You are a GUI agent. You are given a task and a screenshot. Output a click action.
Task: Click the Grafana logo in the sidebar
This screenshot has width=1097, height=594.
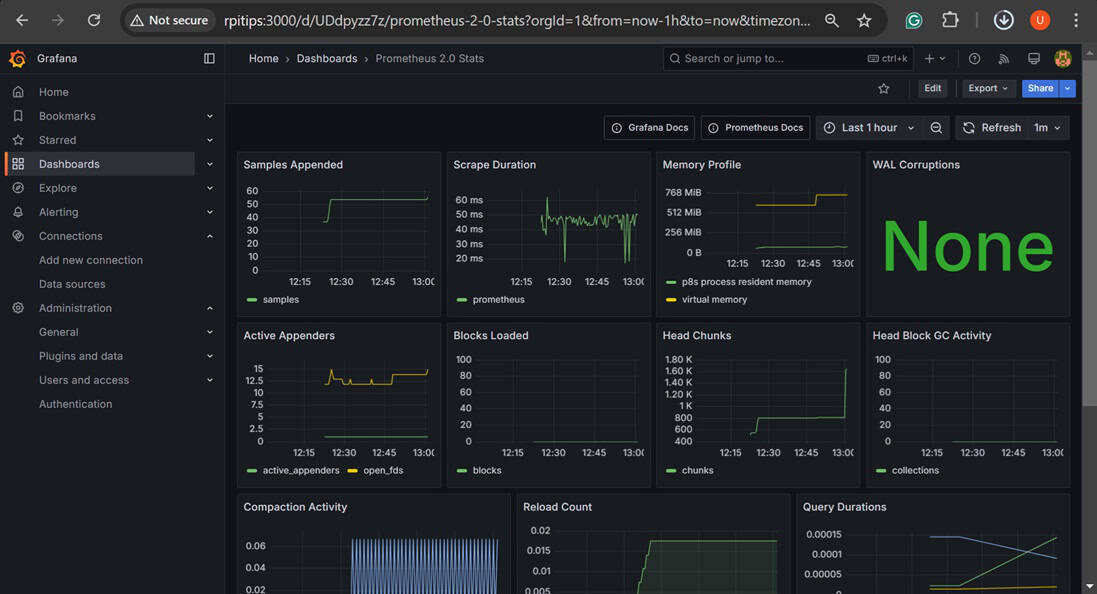click(17, 59)
